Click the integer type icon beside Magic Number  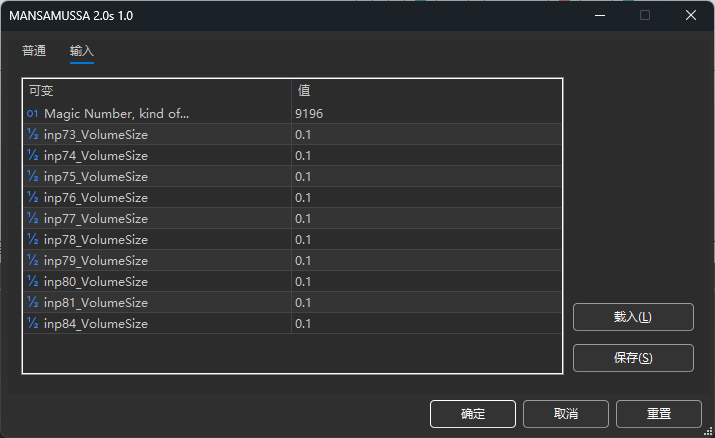point(33,114)
